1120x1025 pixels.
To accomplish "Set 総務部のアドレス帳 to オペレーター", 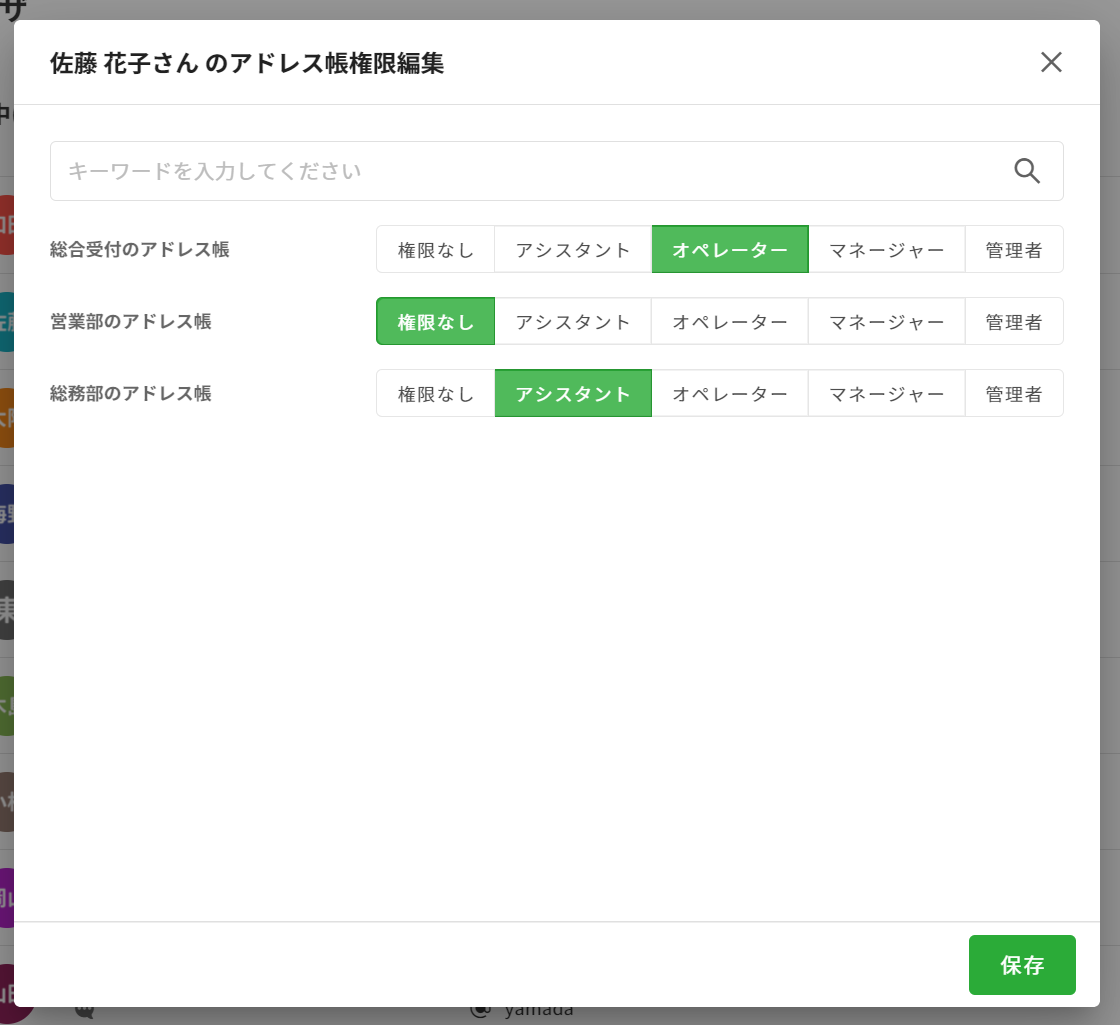I will [730, 394].
